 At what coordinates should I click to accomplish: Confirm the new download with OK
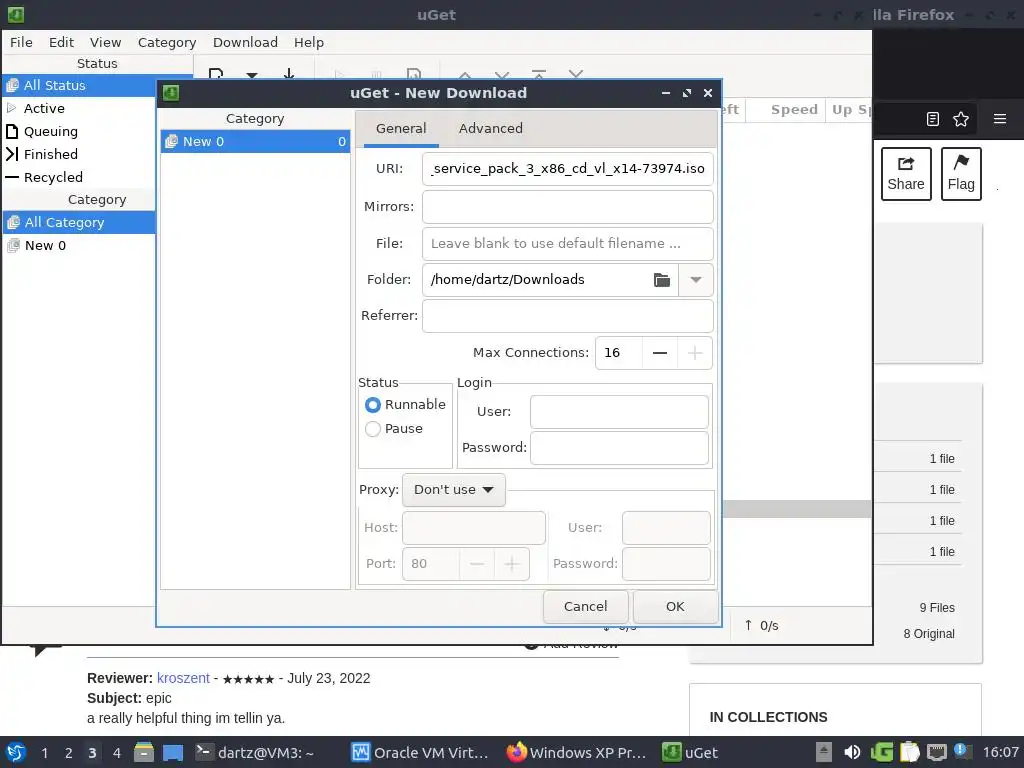click(x=675, y=607)
